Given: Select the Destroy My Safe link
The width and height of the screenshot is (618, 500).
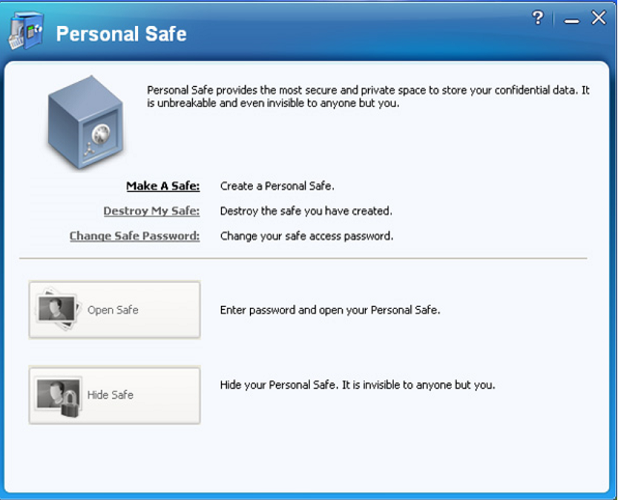Looking at the screenshot, I should (151, 211).
